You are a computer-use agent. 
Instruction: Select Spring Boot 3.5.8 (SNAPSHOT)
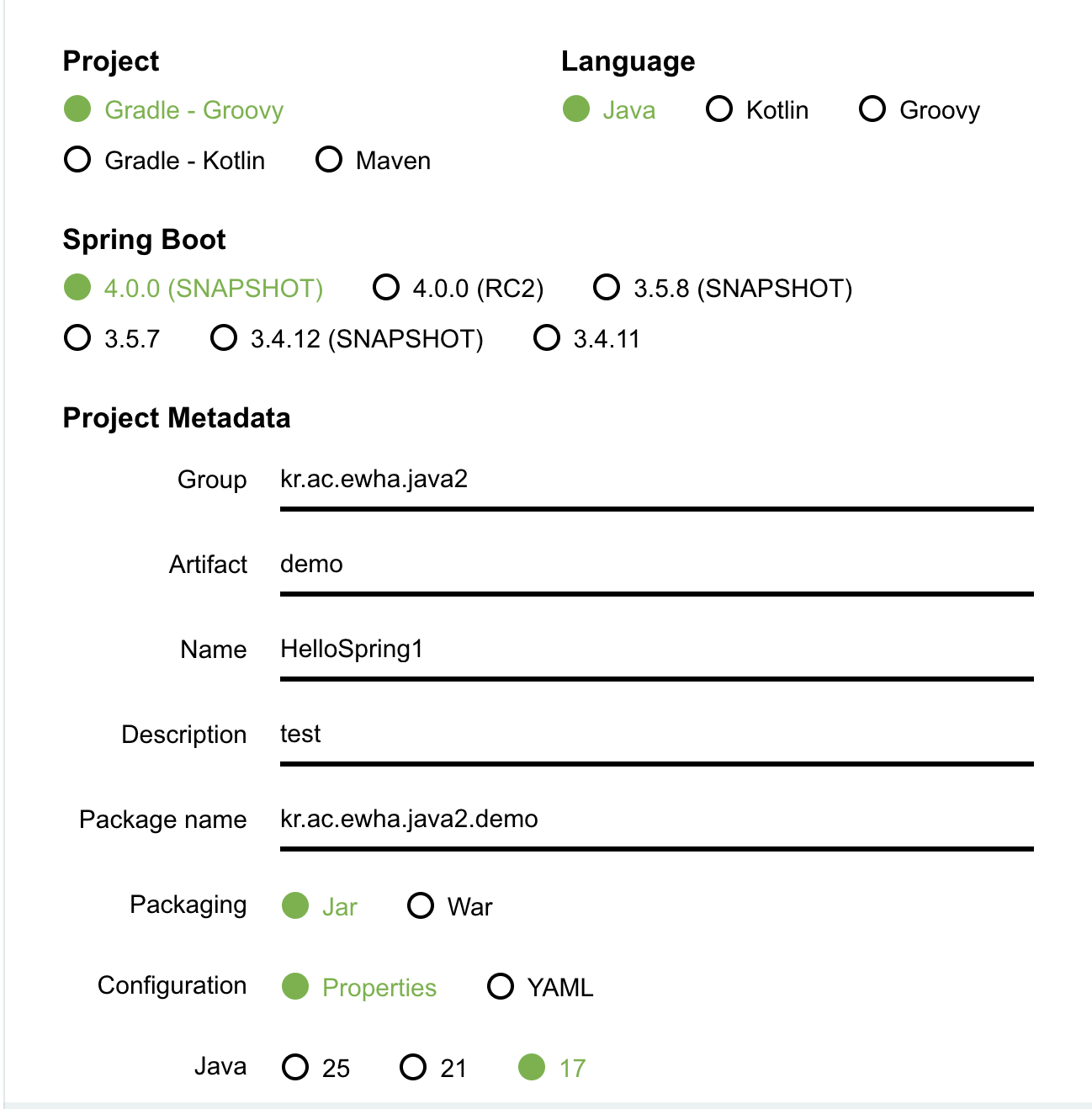tap(607, 288)
